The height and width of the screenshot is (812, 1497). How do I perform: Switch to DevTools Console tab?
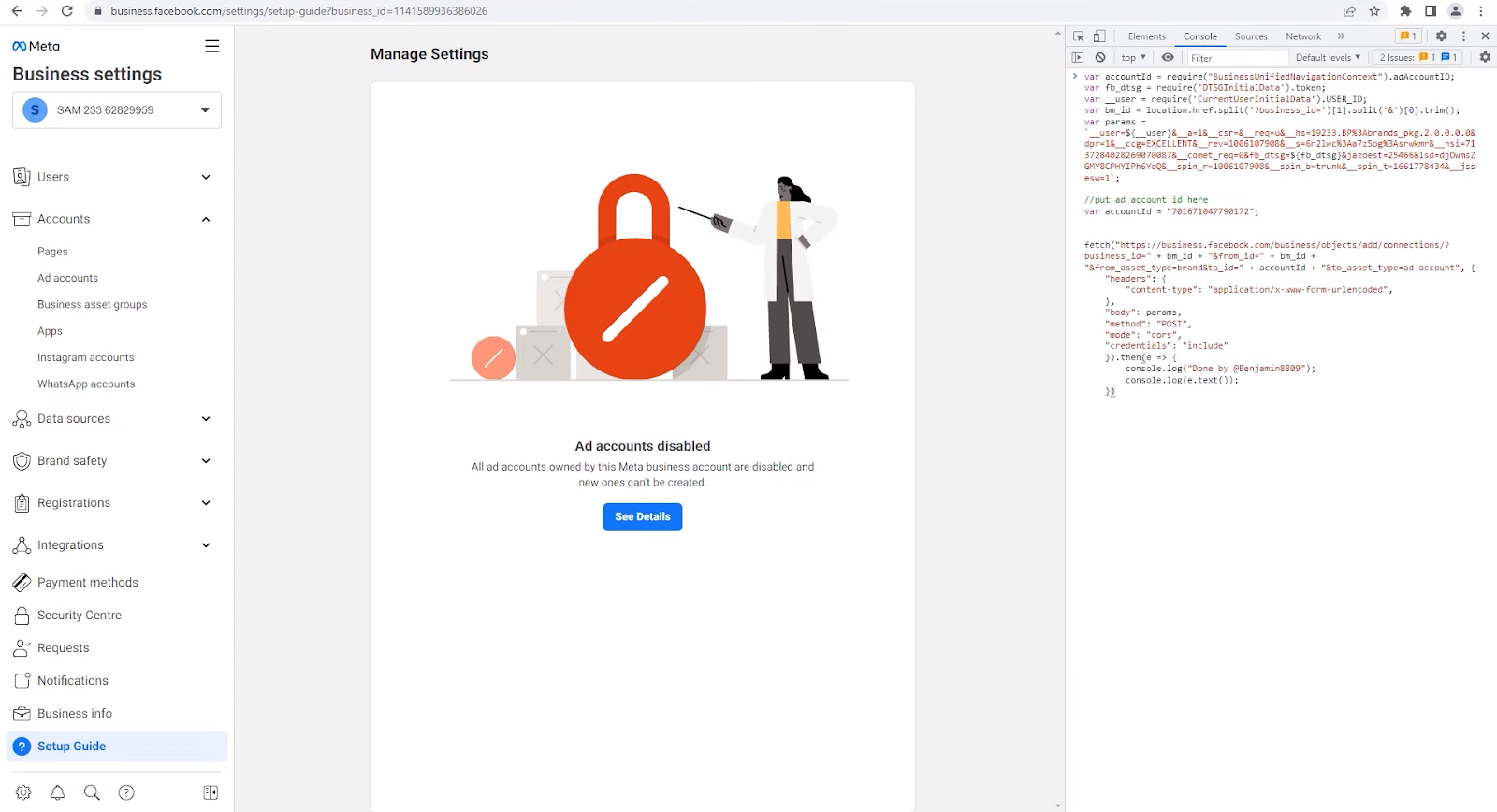pos(1200,36)
